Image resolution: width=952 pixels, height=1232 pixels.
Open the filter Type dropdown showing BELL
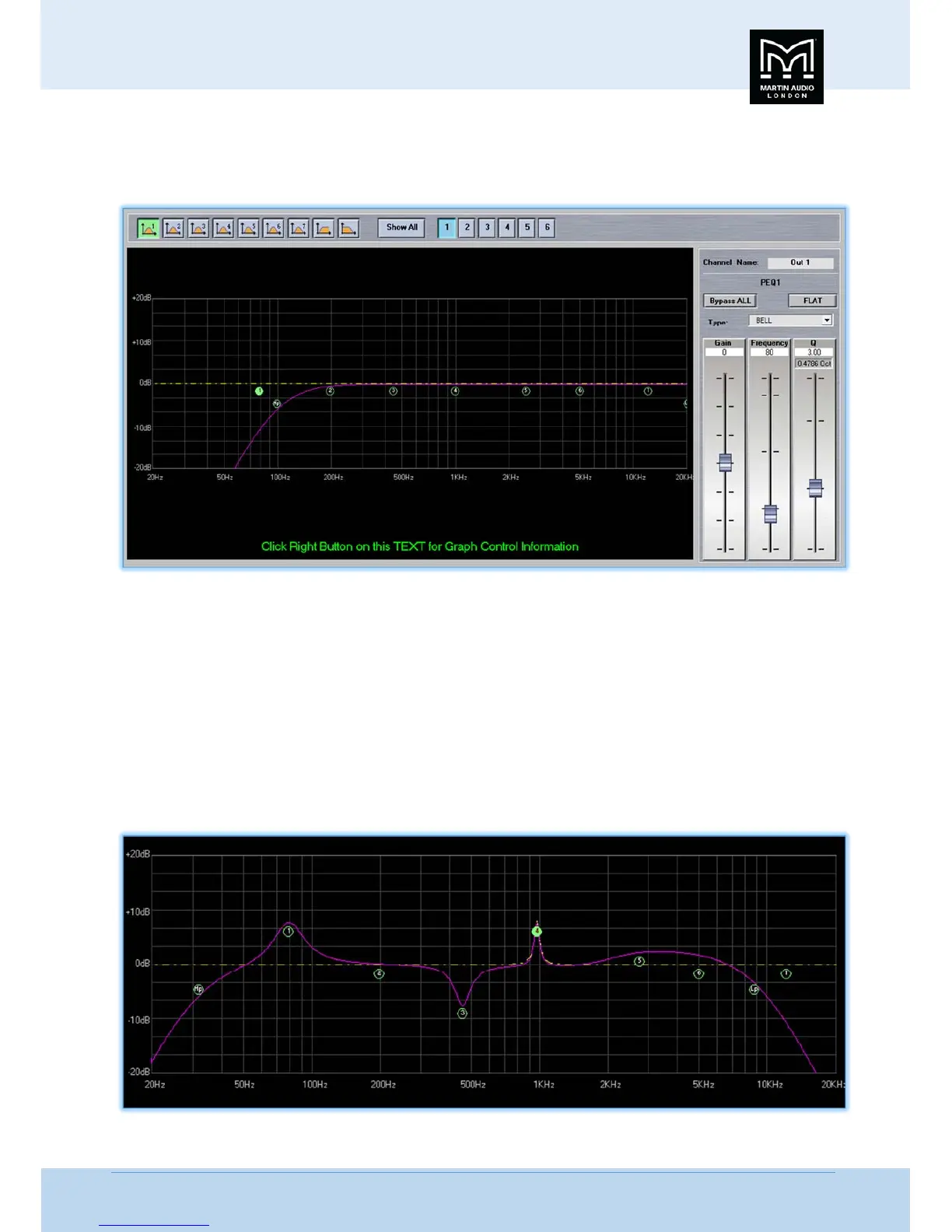[x=791, y=320]
